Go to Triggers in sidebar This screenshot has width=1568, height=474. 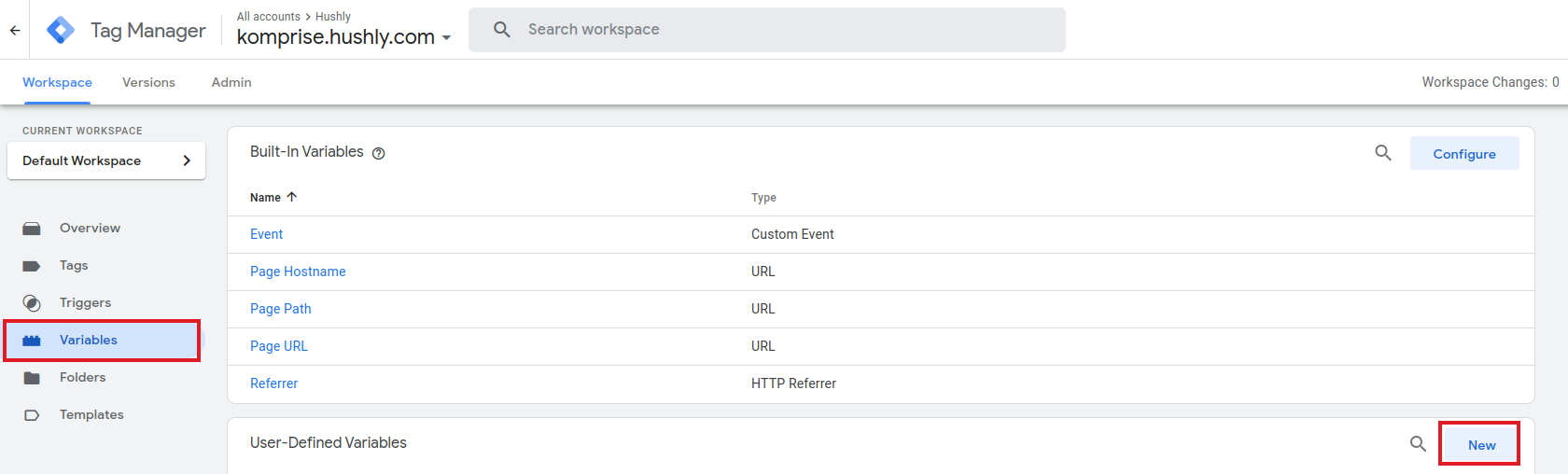click(x=85, y=302)
